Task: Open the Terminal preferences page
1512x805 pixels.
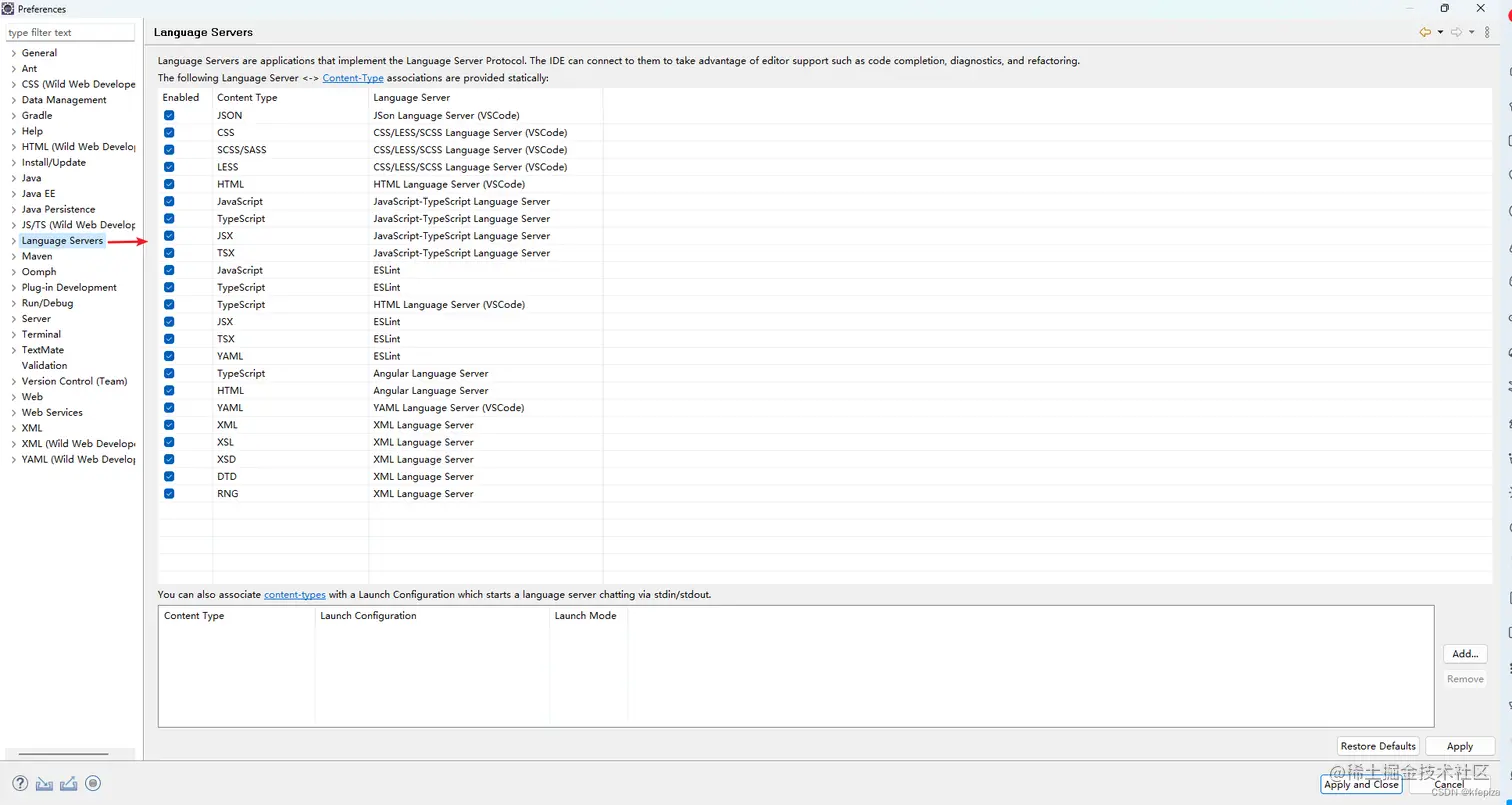Action: [41, 334]
